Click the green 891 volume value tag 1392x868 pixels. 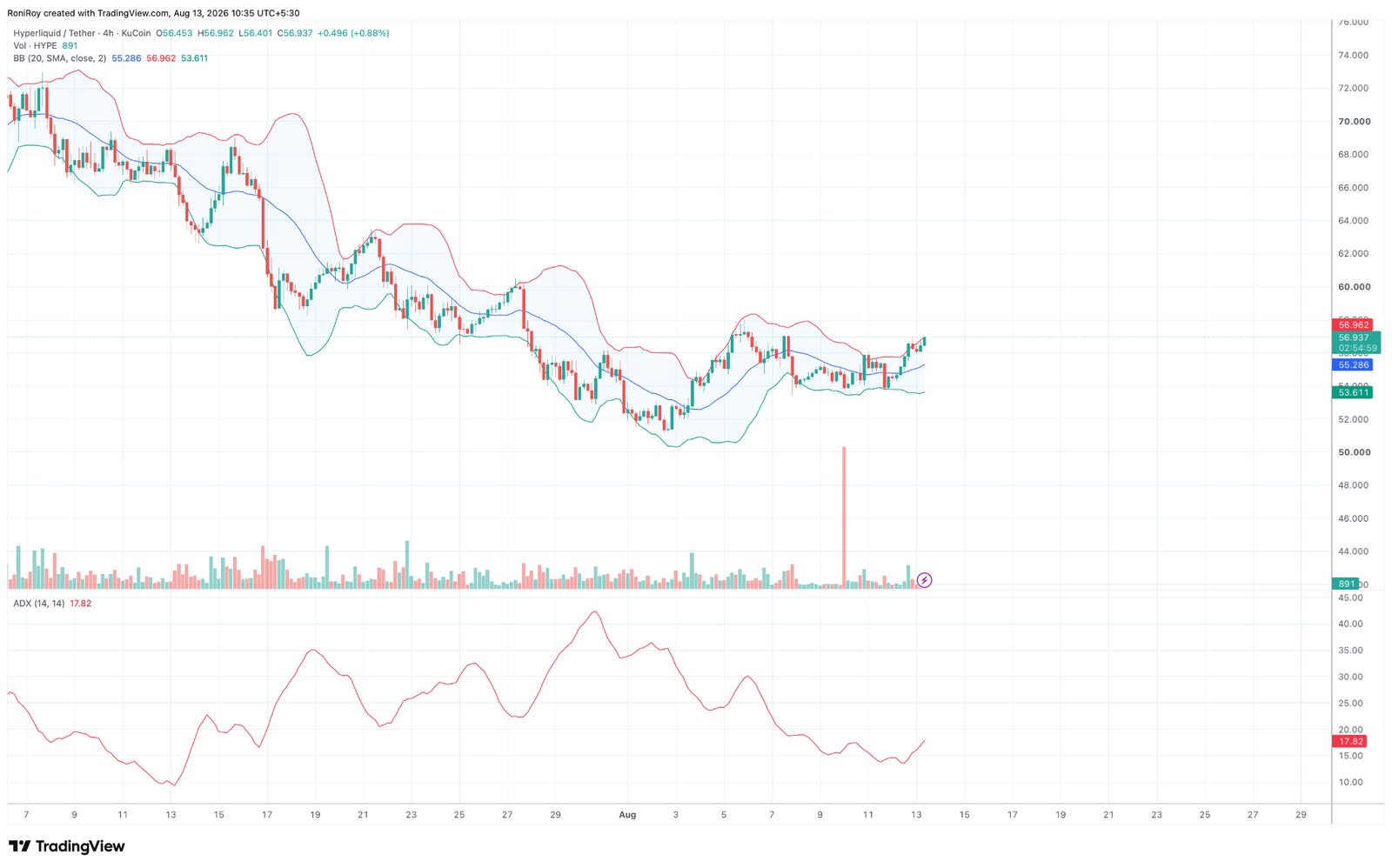click(x=1346, y=584)
